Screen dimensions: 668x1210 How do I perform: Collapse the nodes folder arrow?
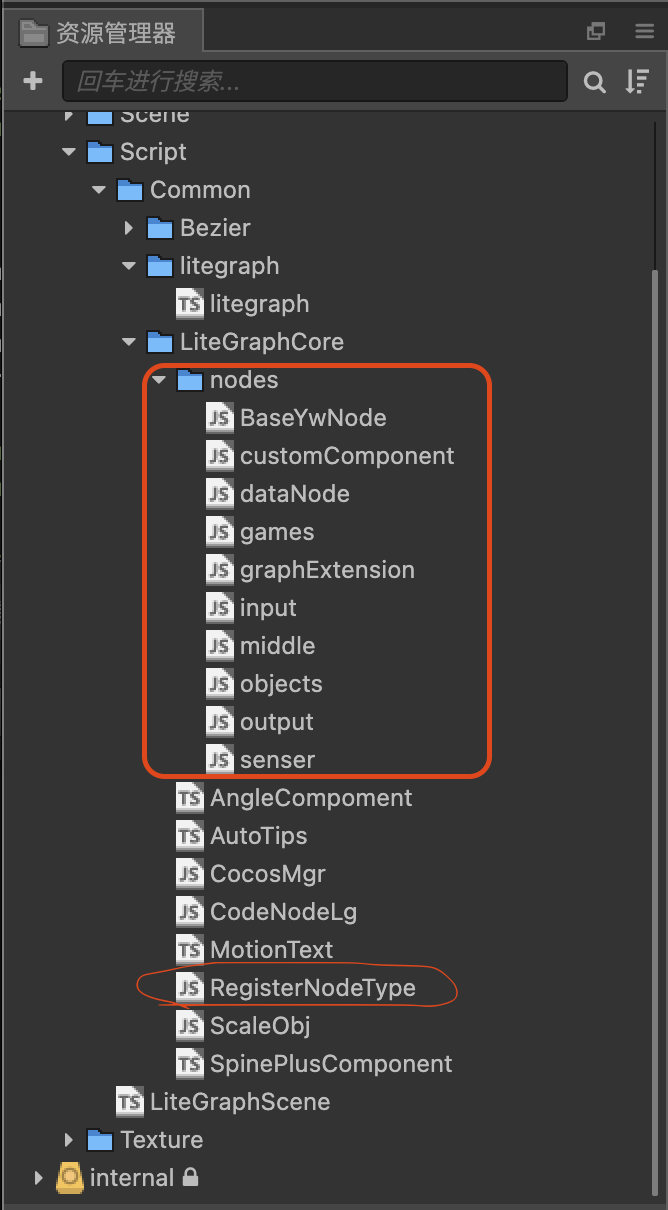(x=159, y=380)
